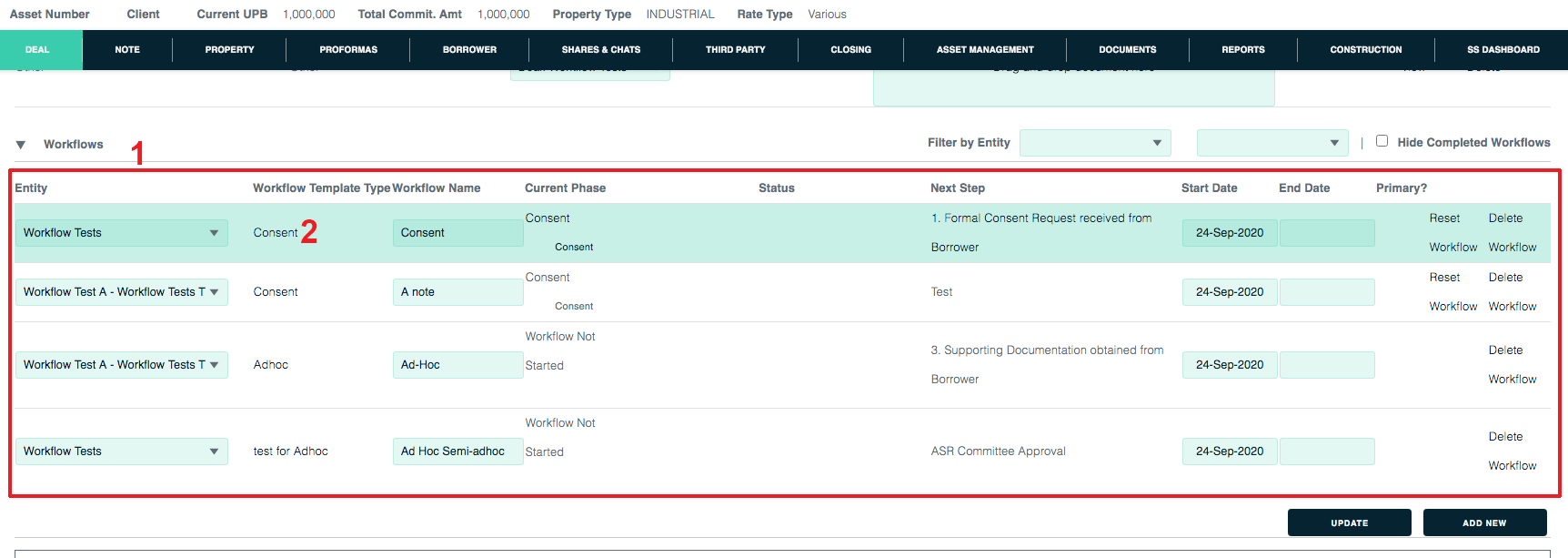Toggle Hide Completed Workflows checkbox
The height and width of the screenshot is (558, 1568).
[1382, 141]
